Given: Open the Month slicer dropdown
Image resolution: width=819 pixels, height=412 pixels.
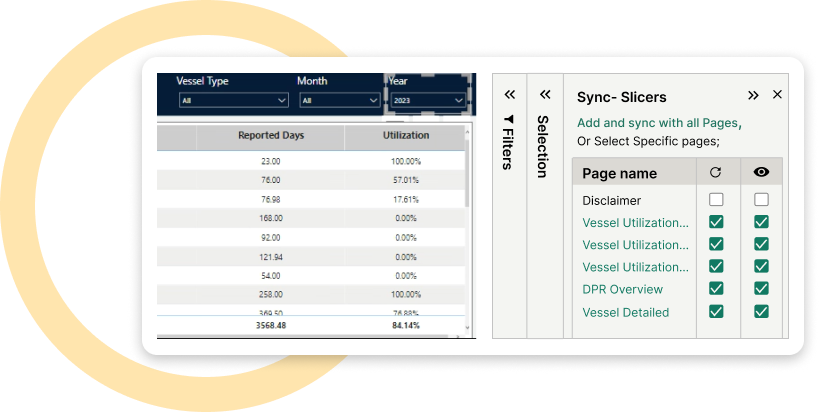Looking at the screenshot, I should [x=336, y=100].
